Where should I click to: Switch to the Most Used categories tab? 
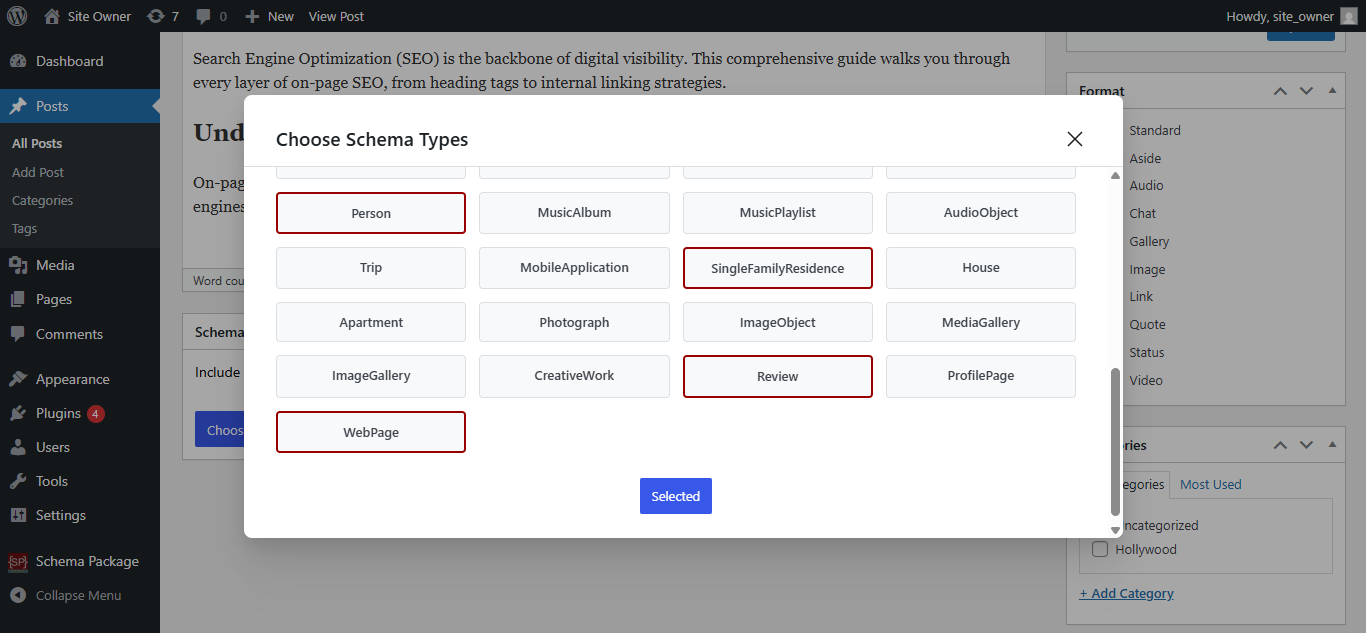pyautogui.click(x=1210, y=484)
